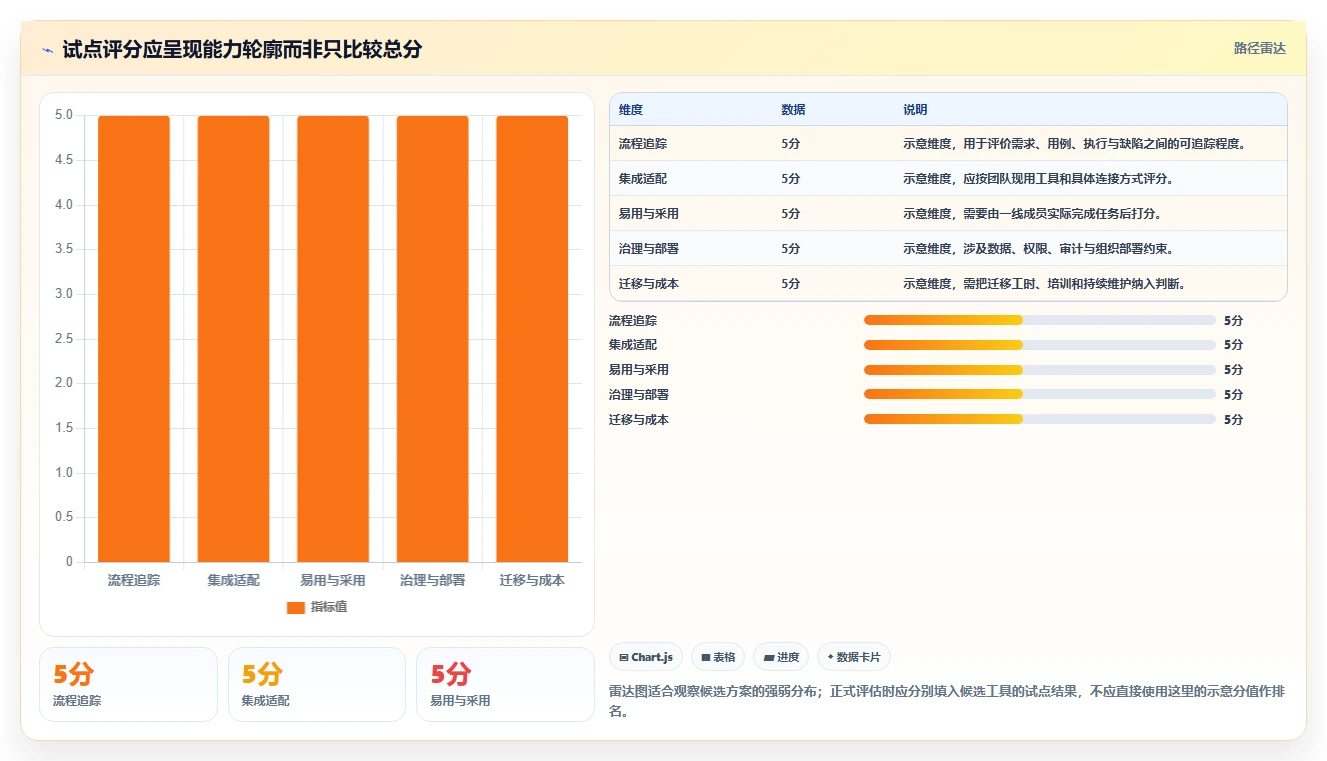1327x761 pixels.
Task: Select the 集成适配 cell in the table
Action: (643, 179)
